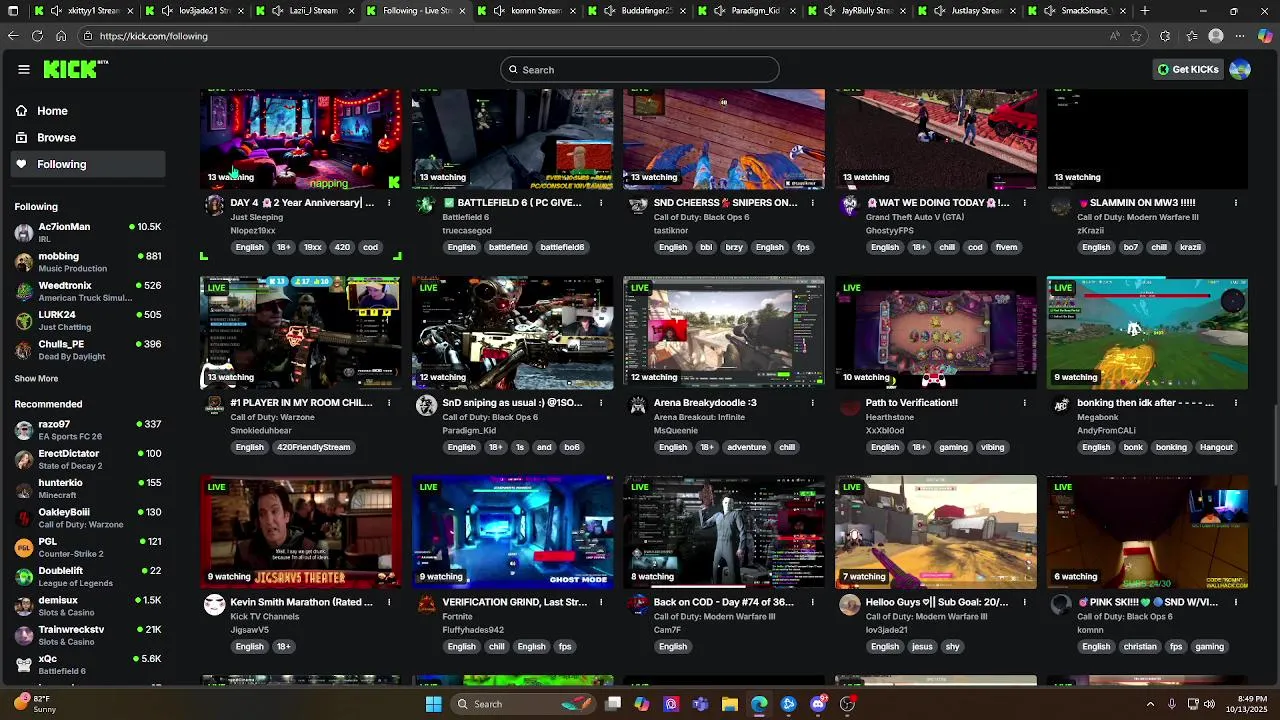
Task: Go back with browser back arrow
Action: click(x=13, y=36)
